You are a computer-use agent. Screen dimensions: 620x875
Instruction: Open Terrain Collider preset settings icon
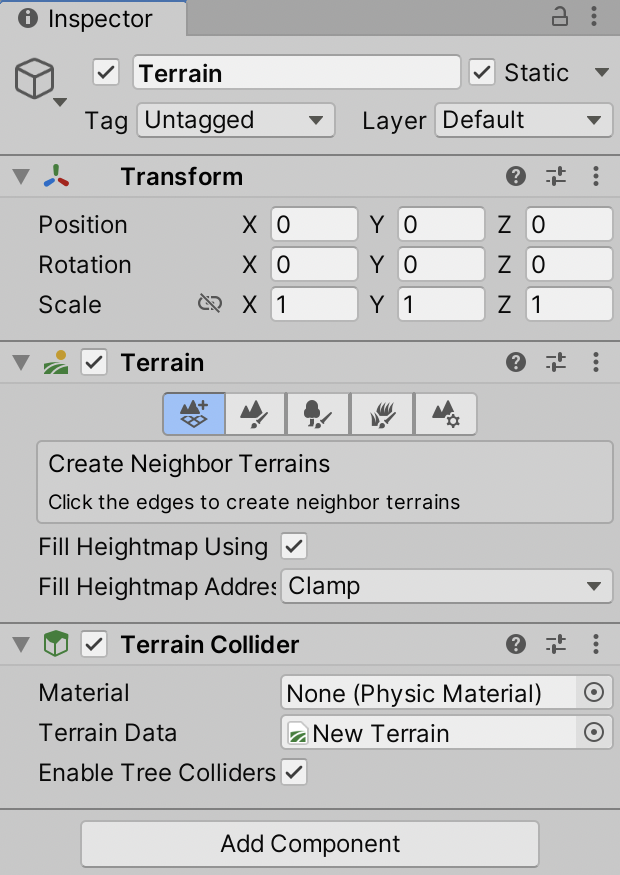[556, 645]
